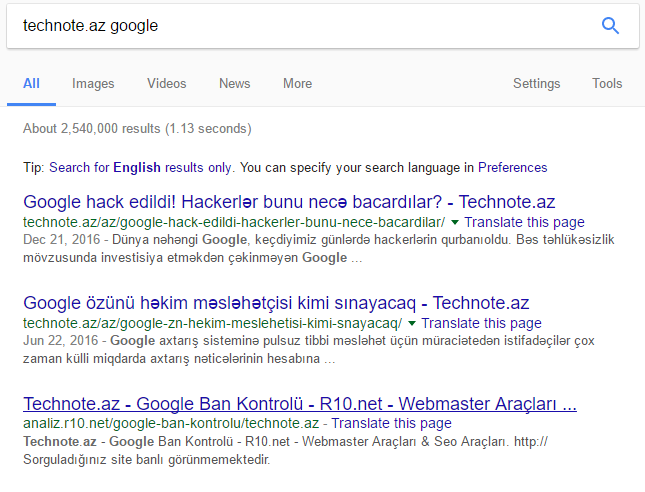The width and height of the screenshot is (645, 492).
Task: Expand dropdown arrow beside google-hack-edildi URL
Action: click(x=455, y=222)
